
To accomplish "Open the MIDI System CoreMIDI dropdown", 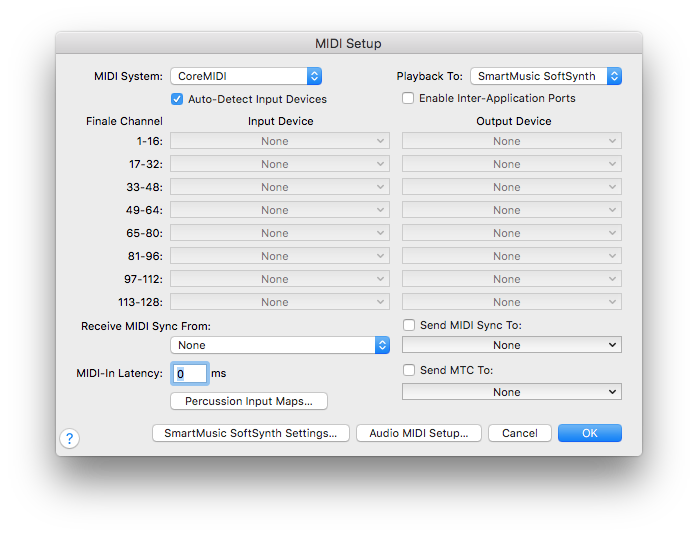I will 246,76.
